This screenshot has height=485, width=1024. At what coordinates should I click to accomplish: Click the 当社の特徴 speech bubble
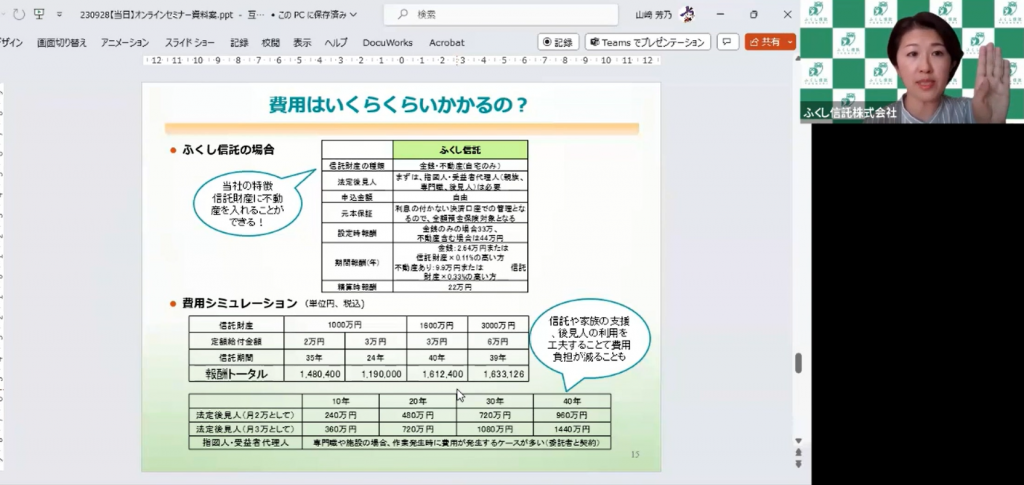click(x=248, y=202)
